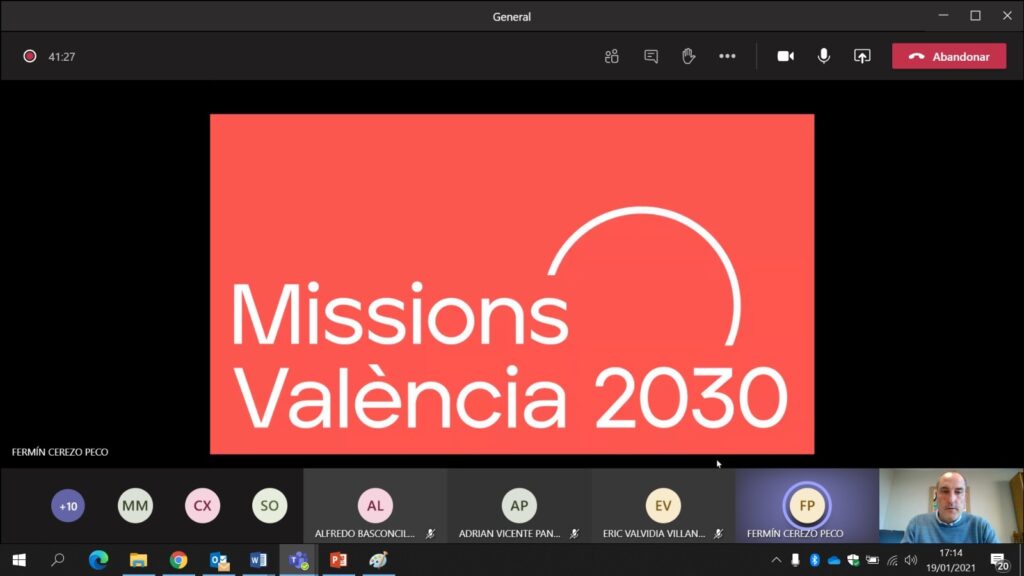Open Bluetooth settings from the system tray
Viewport: 1024px width, 576px height.
click(814, 560)
